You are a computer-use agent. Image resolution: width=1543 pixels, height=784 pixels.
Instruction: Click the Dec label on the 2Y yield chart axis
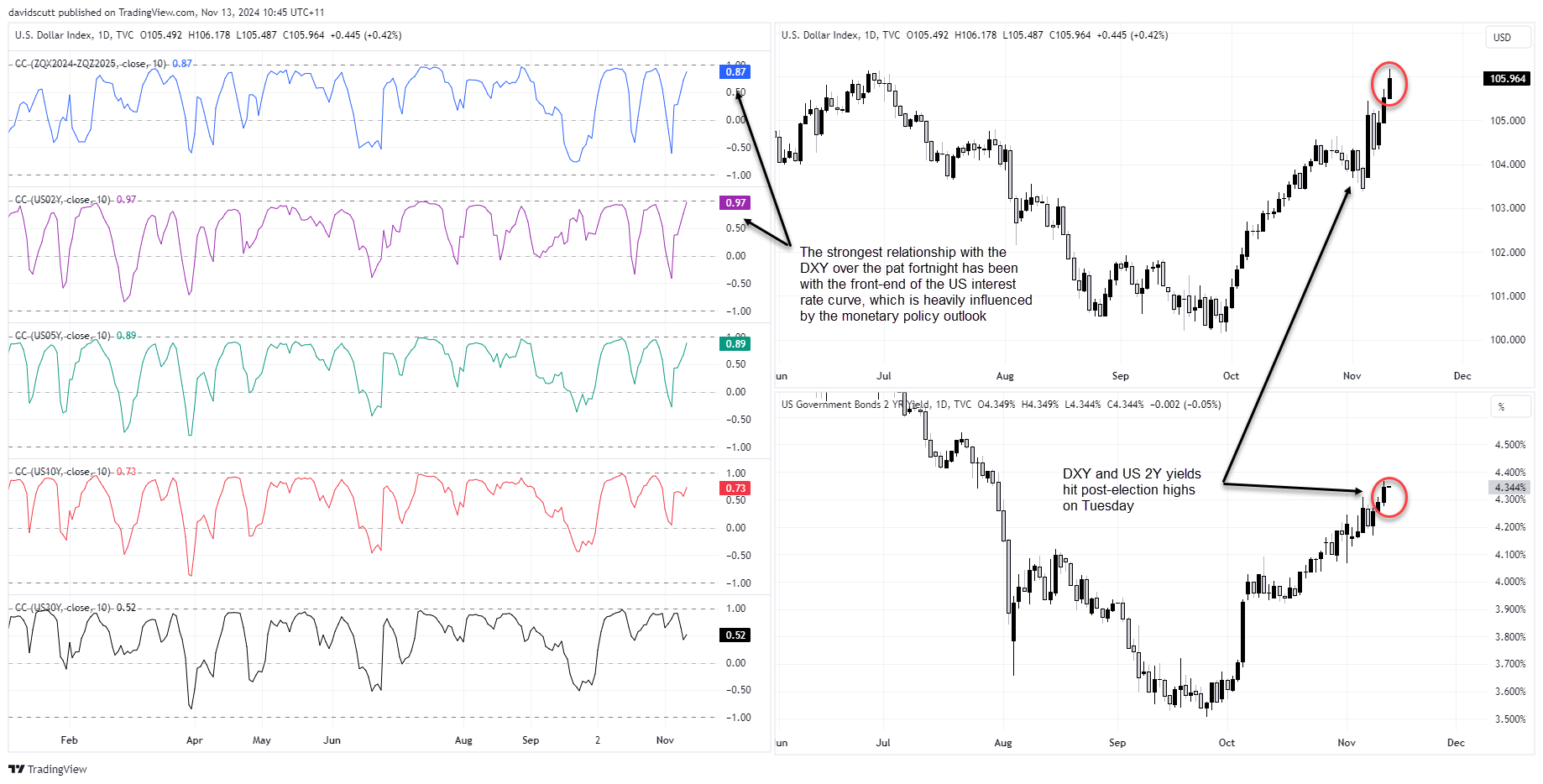(x=1456, y=743)
